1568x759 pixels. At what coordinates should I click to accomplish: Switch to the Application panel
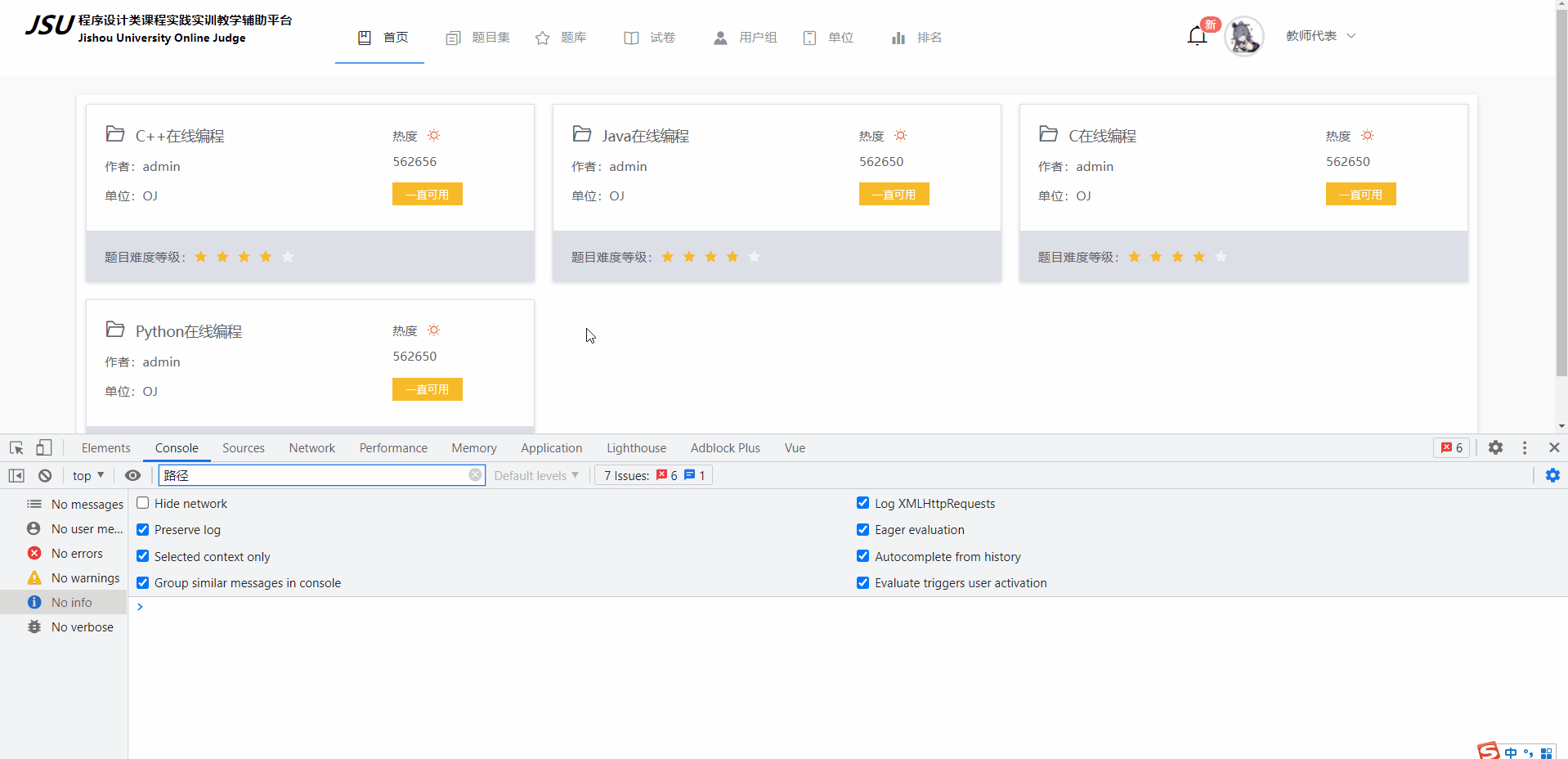tap(552, 448)
